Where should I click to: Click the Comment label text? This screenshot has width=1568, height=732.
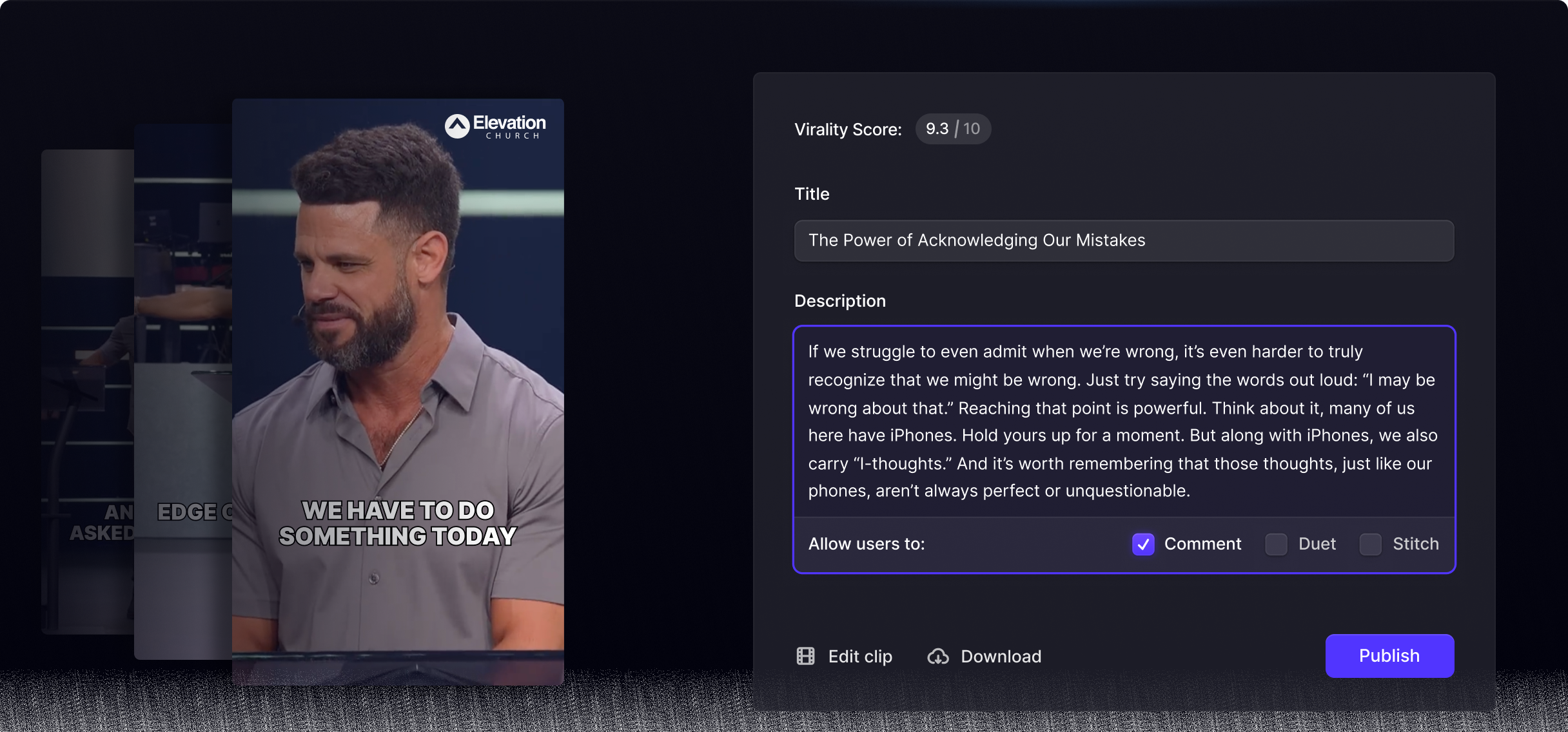point(1202,544)
